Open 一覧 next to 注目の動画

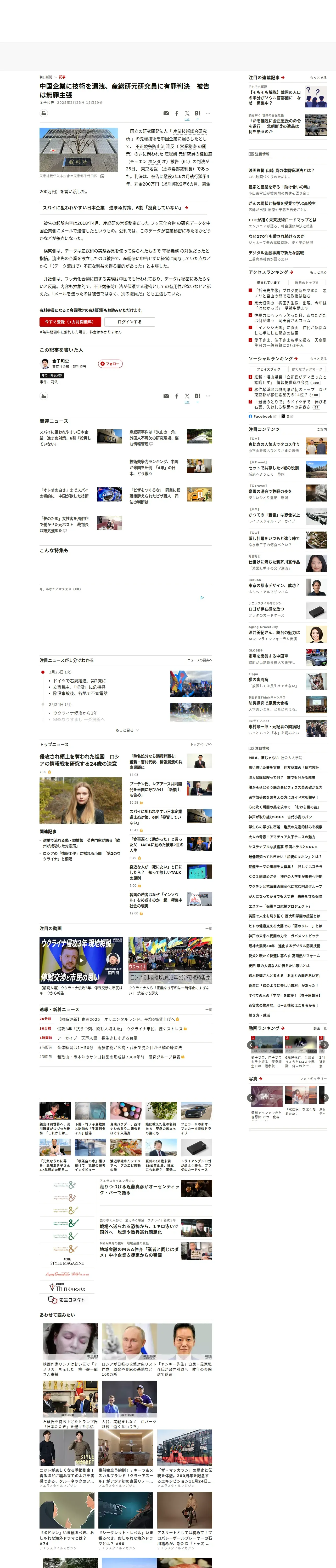[x=209, y=929]
